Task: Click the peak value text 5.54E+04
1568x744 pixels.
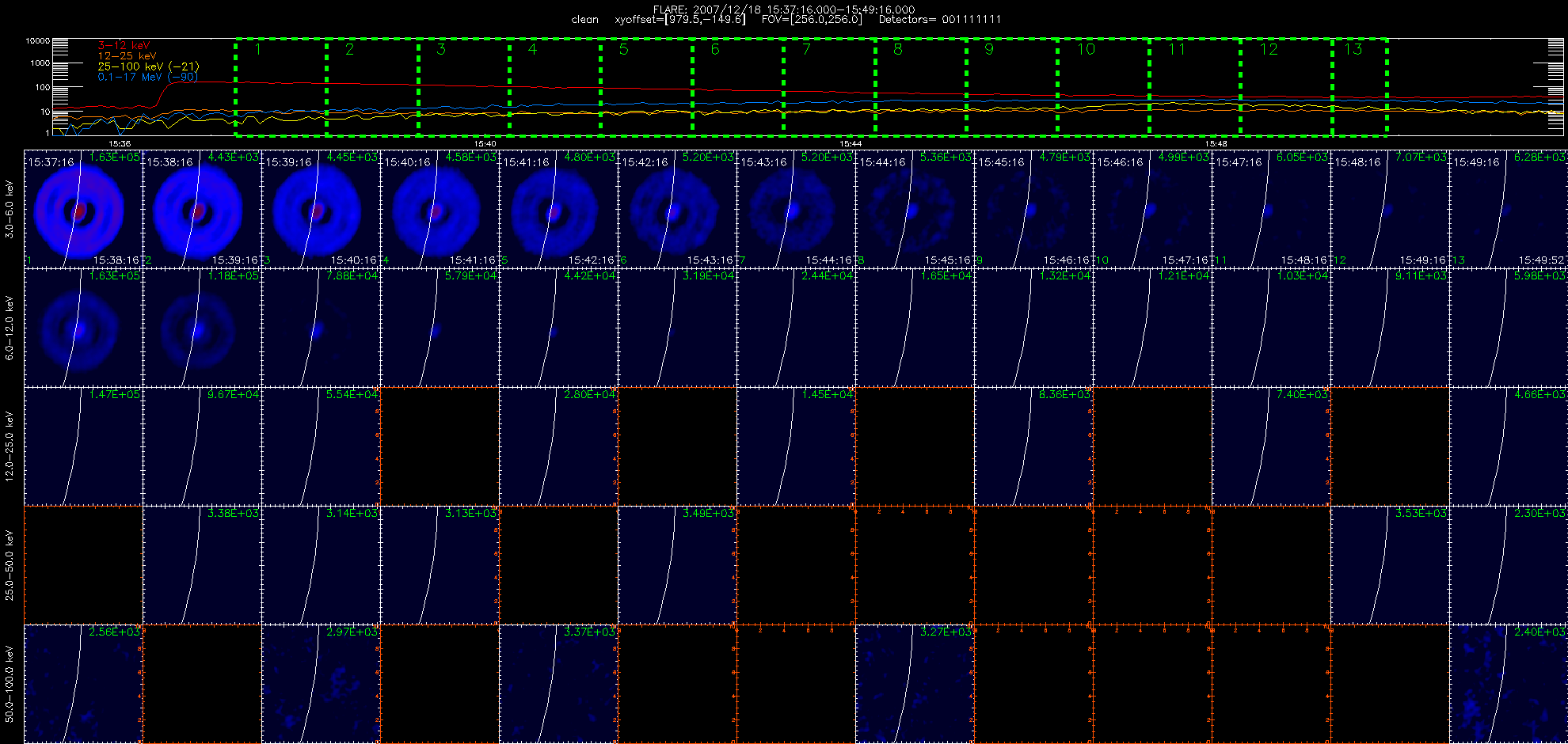Action: tap(352, 395)
